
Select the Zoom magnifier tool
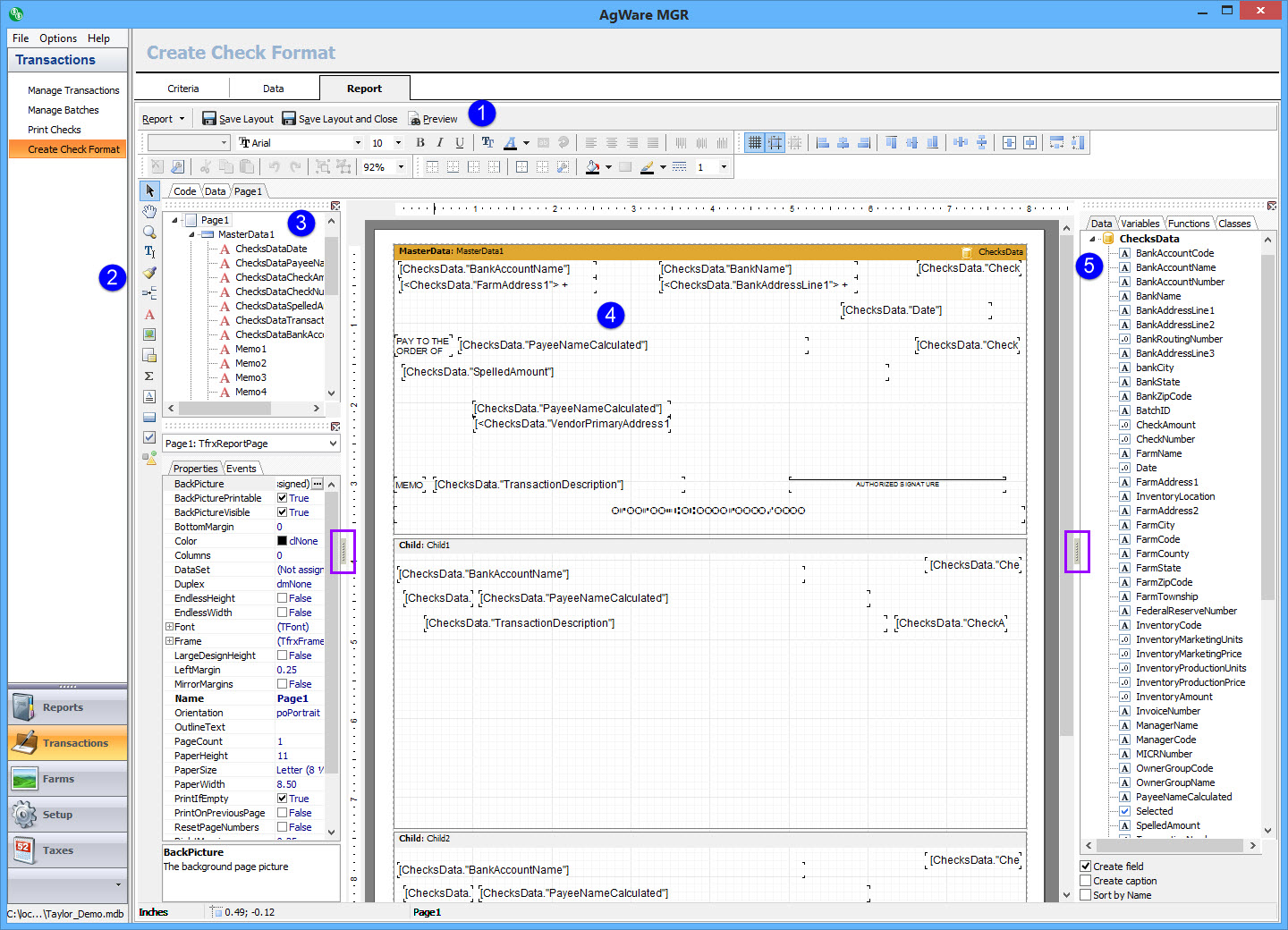(149, 232)
